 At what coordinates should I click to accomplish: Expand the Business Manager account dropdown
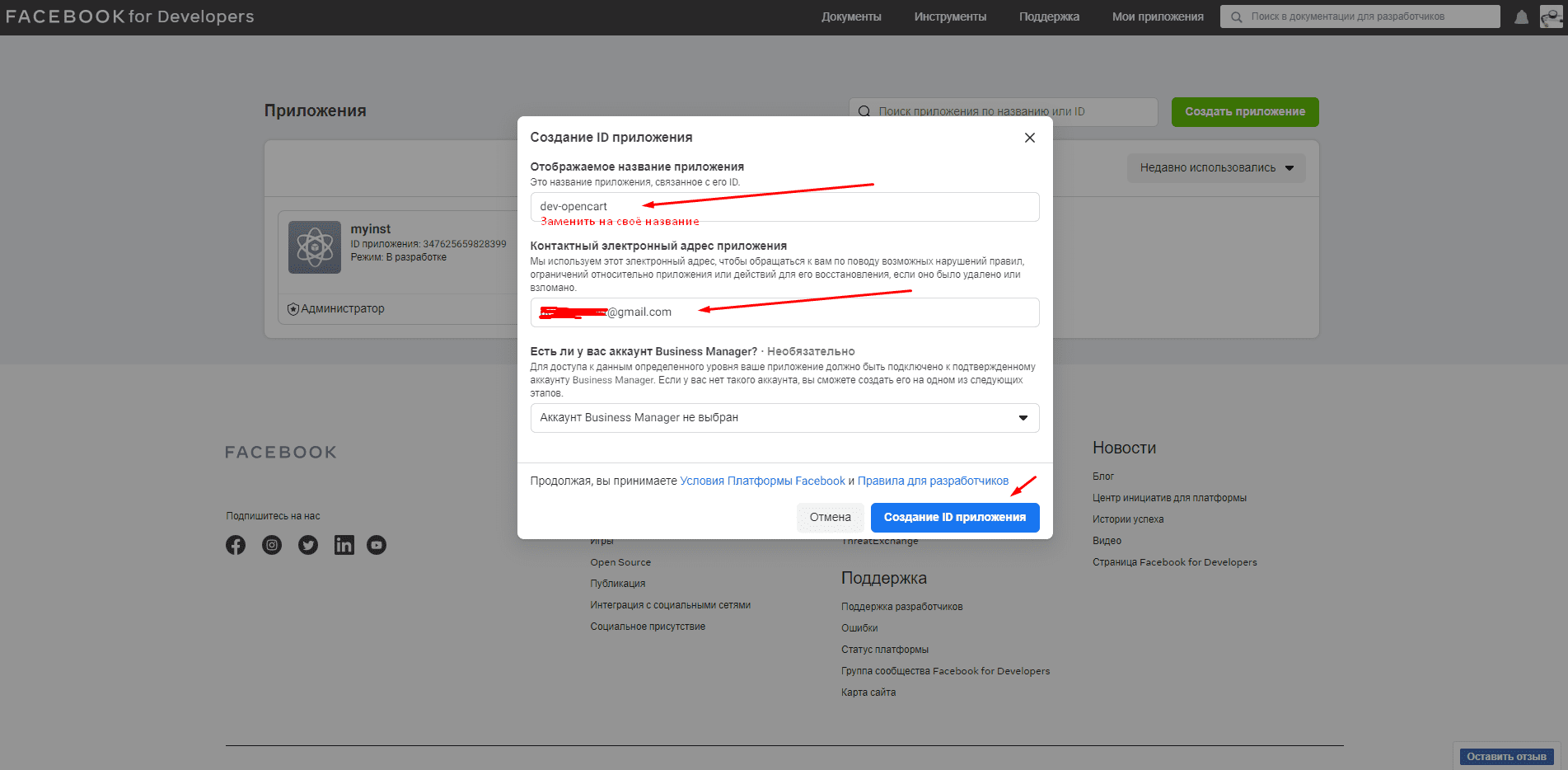tap(784, 418)
